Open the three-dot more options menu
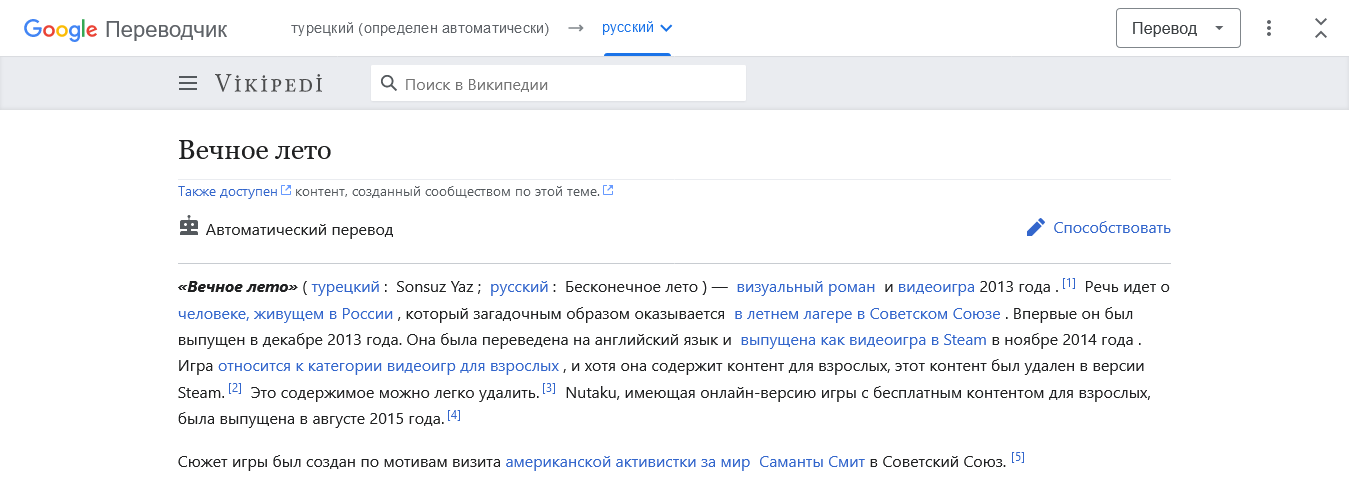Screen dimensions: 1349x493 tap(1269, 28)
